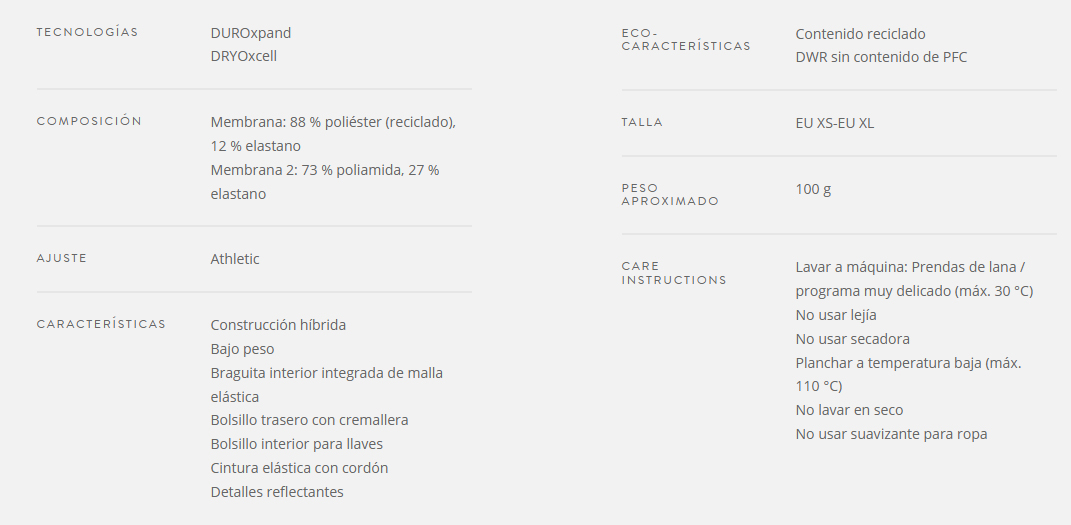Select the TECNOLOGÍAS label

click(x=87, y=32)
